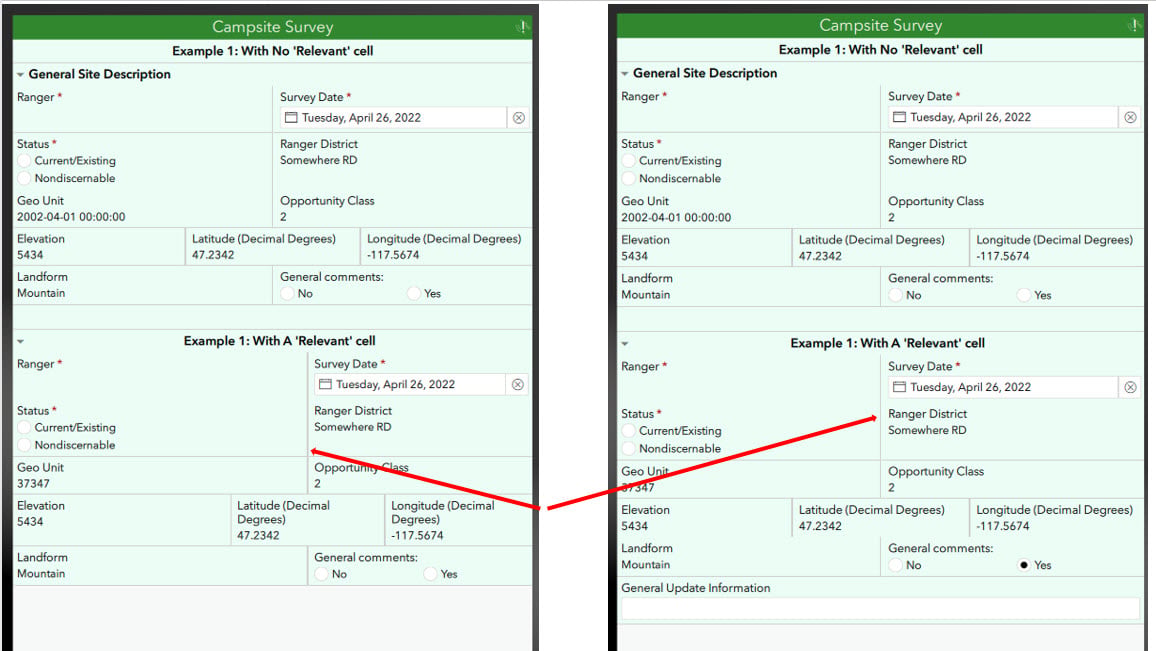Click 'Somewhere RD' in right survey's first section
The image size is (1156, 651).
pos(927,160)
